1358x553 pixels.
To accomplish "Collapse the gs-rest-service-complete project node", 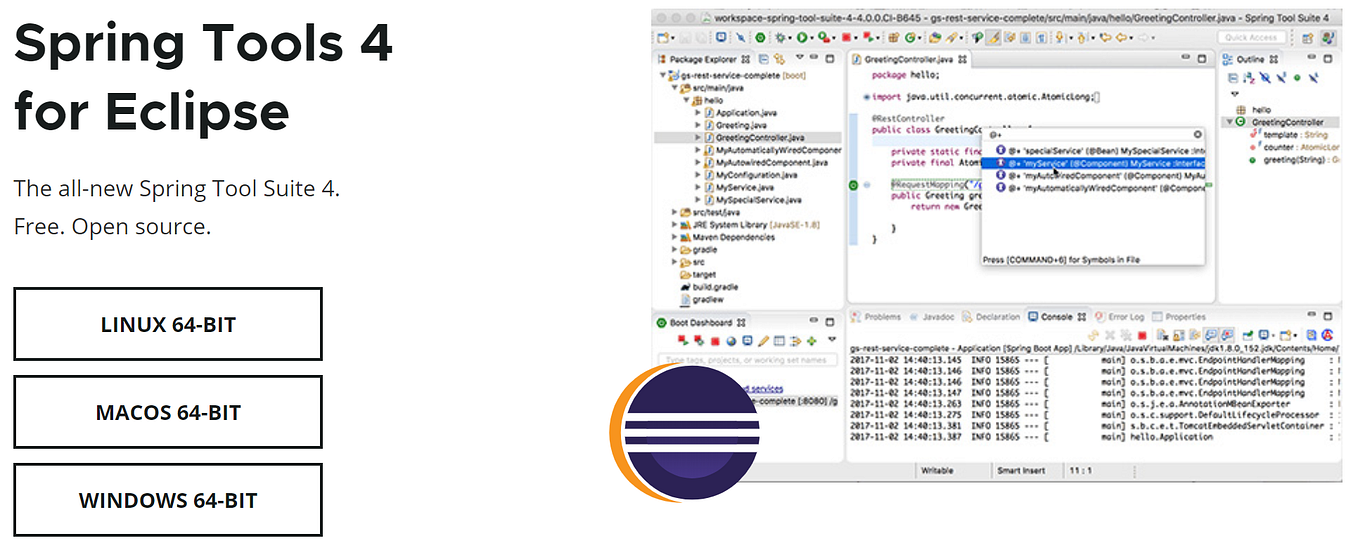I will pos(662,76).
